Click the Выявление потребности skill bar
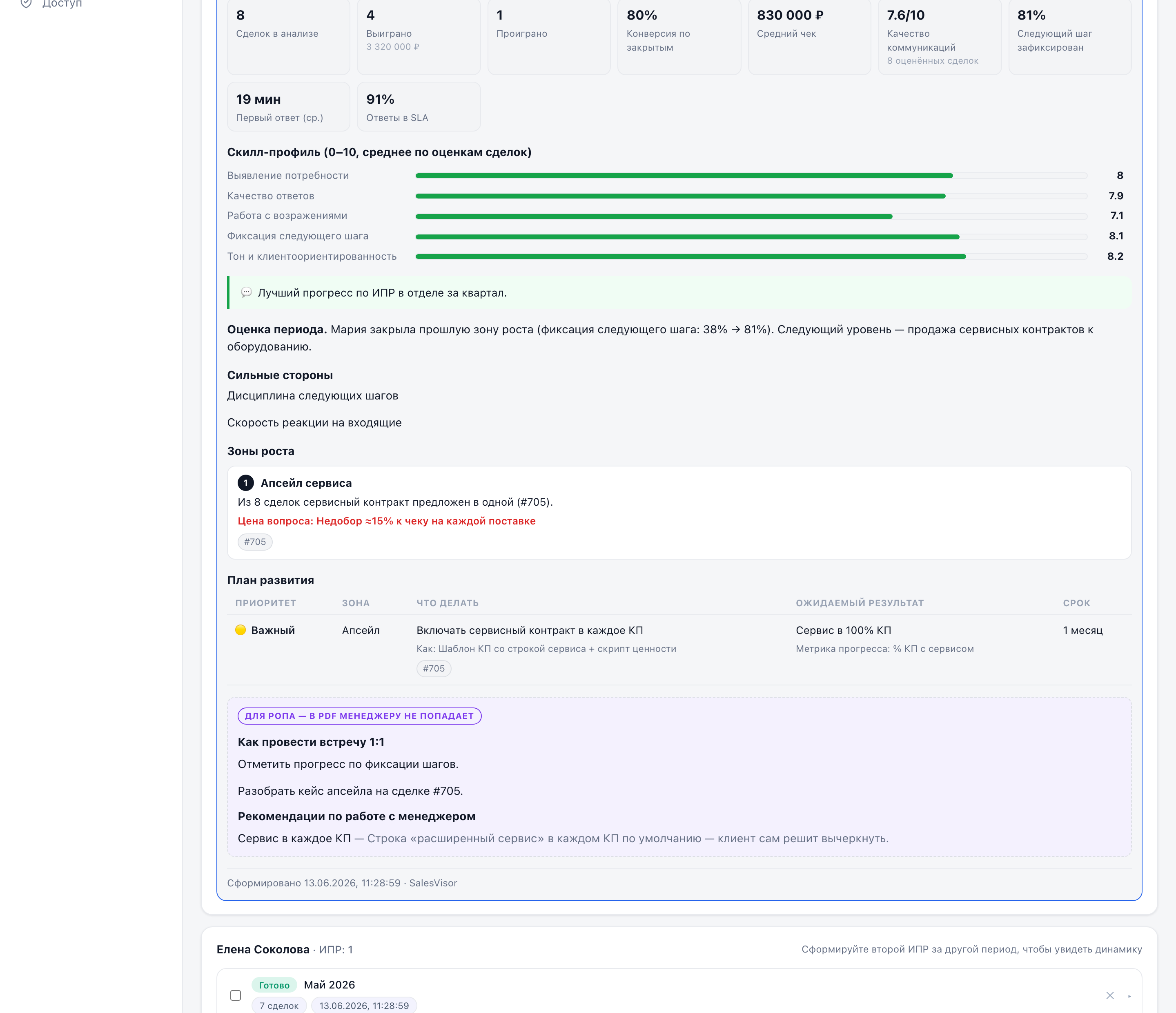This screenshot has width=1176, height=1013. (751, 176)
